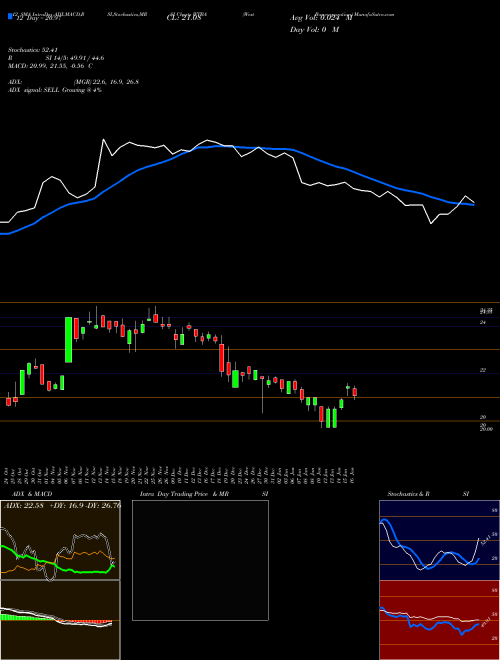Image resolution: width=500 pixels, height=660 pixels.
Task: Open the empty intraday trading price chart
Action: point(200,560)
